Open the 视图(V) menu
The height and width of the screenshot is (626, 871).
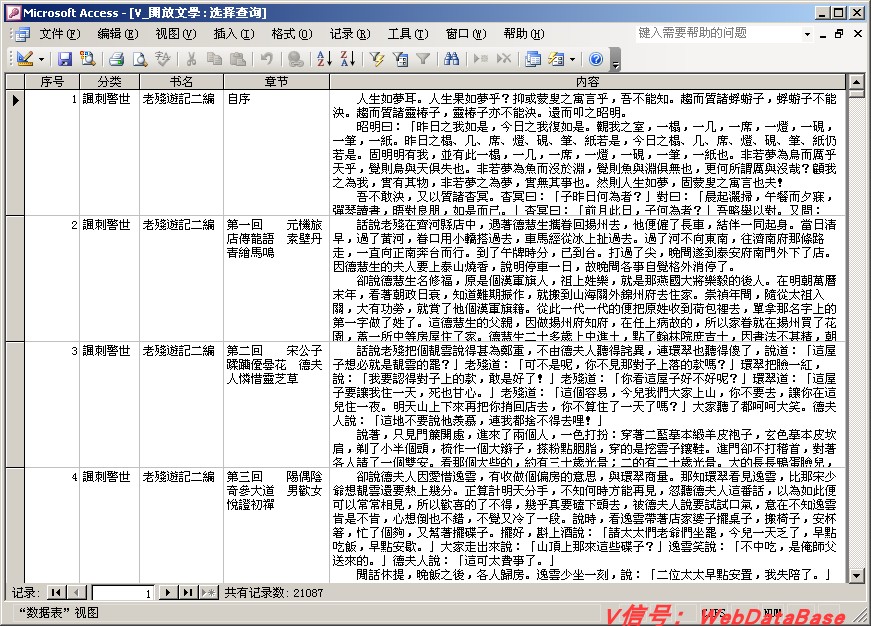[x=176, y=34]
